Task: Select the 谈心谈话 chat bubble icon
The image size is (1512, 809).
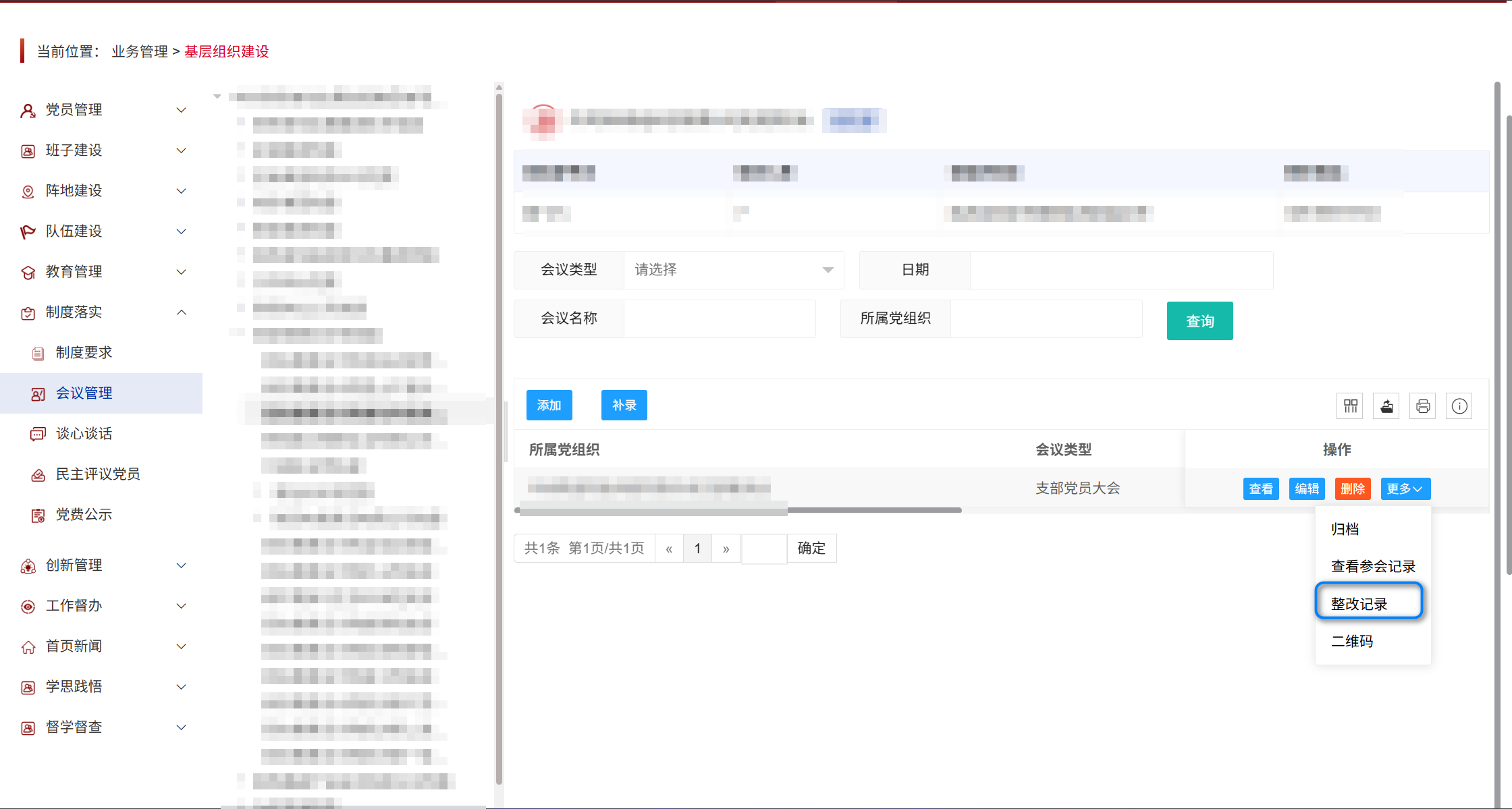Action: pos(37,433)
